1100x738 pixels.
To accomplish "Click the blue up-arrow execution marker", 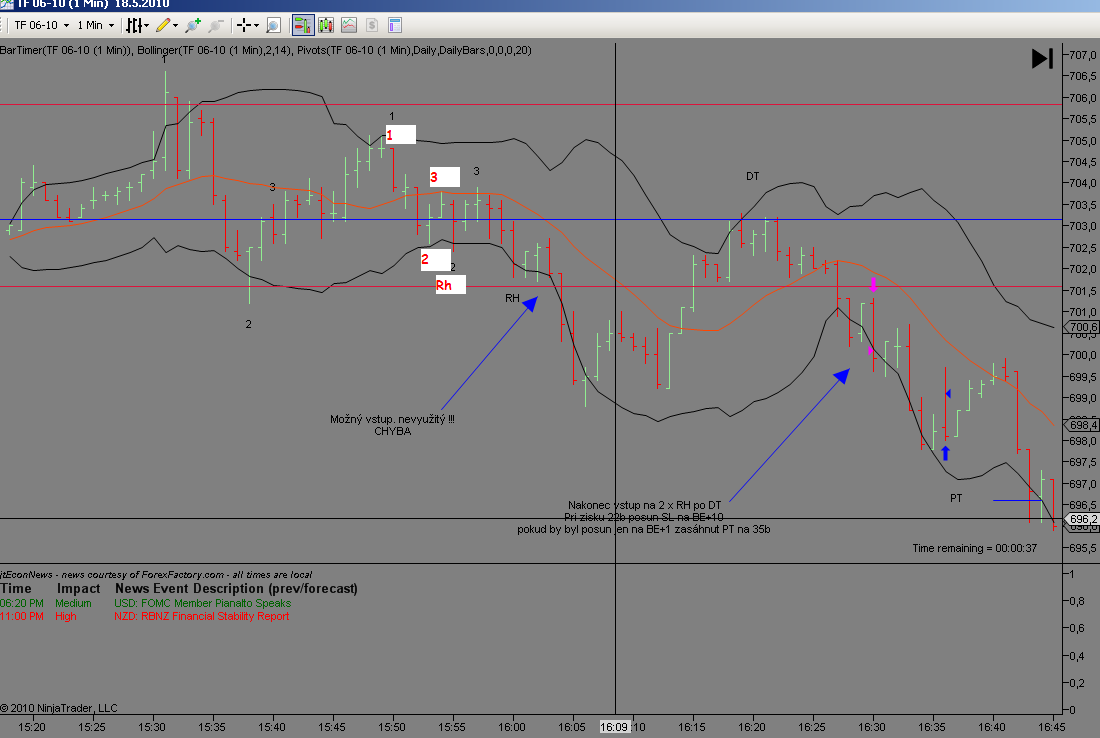I will point(945,453).
